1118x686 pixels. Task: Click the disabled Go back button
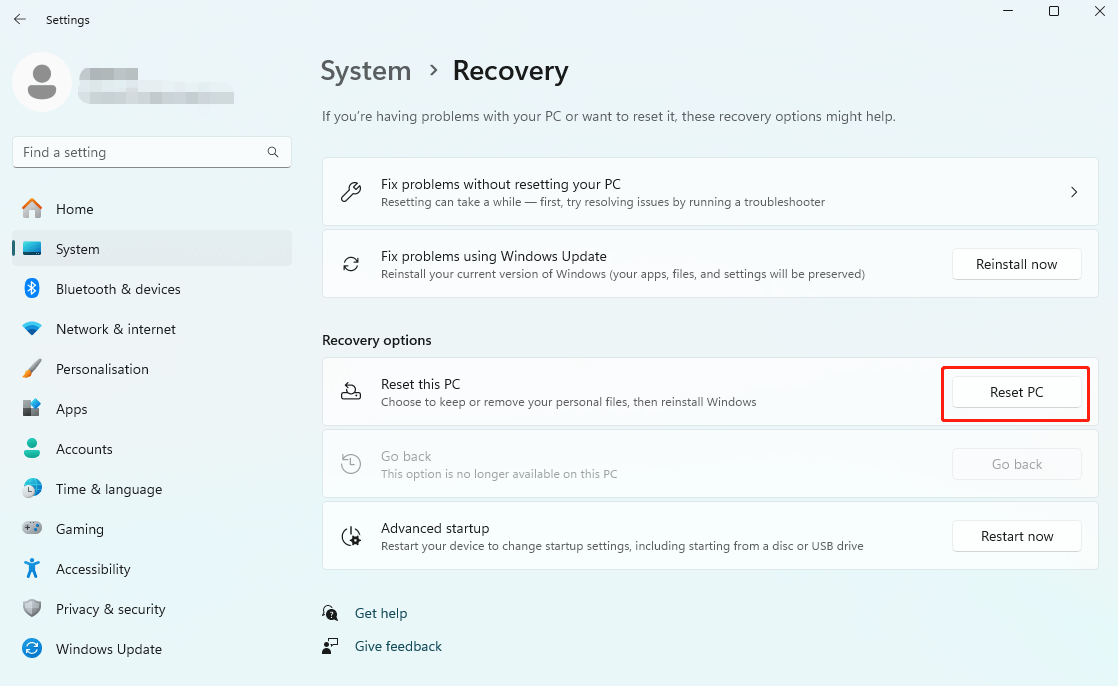click(x=1017, y=464)
